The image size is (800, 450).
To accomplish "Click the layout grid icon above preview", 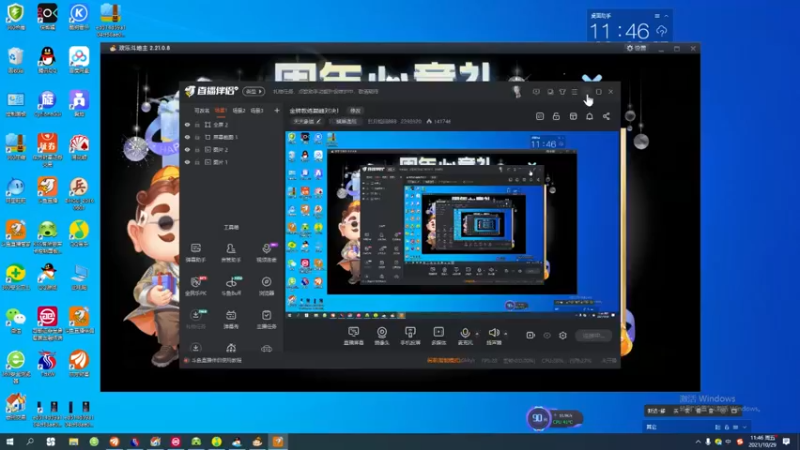I will pyautogui.click(x=573, y=116).
